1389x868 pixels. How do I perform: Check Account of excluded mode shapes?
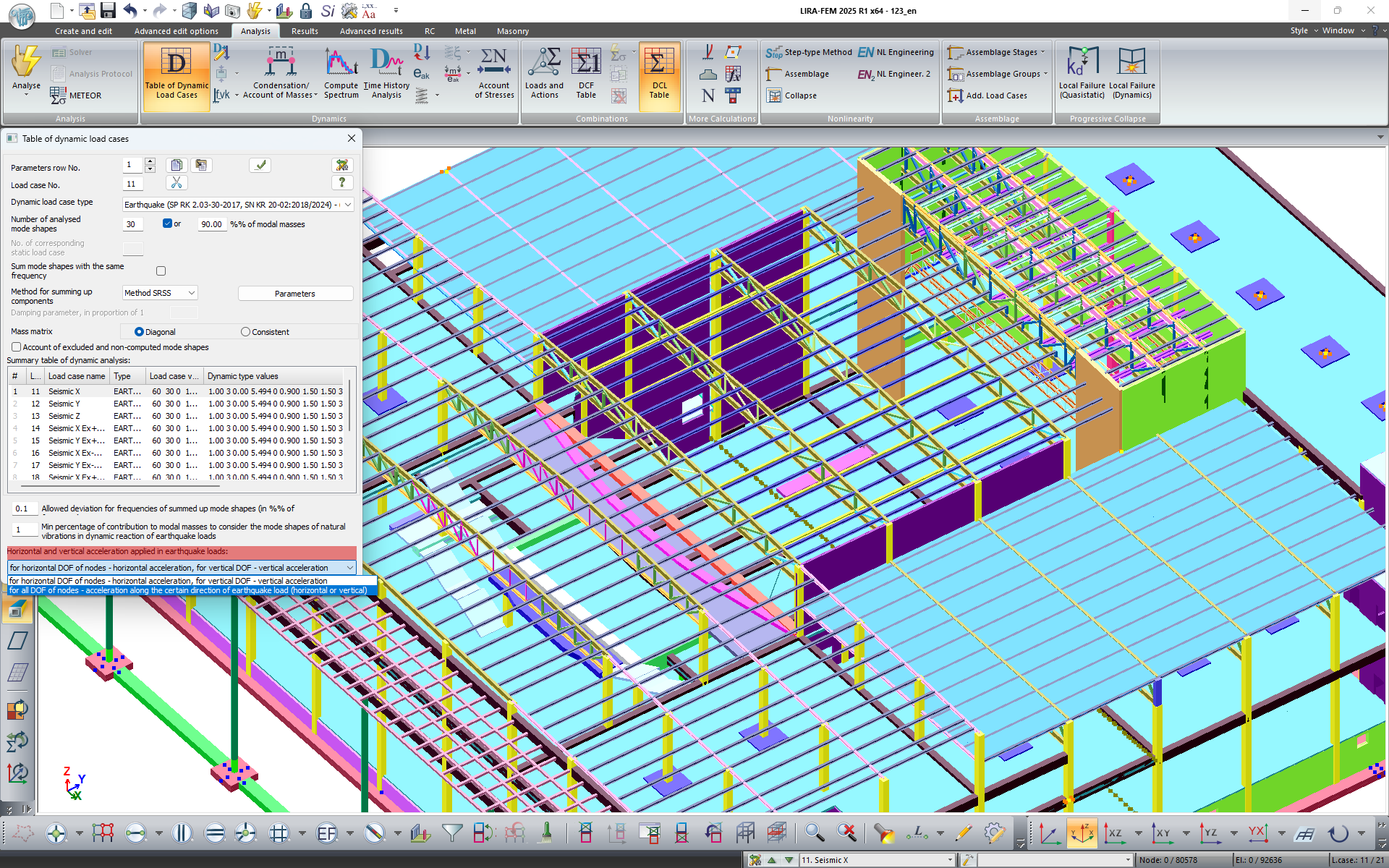click(x=16, y=347)
